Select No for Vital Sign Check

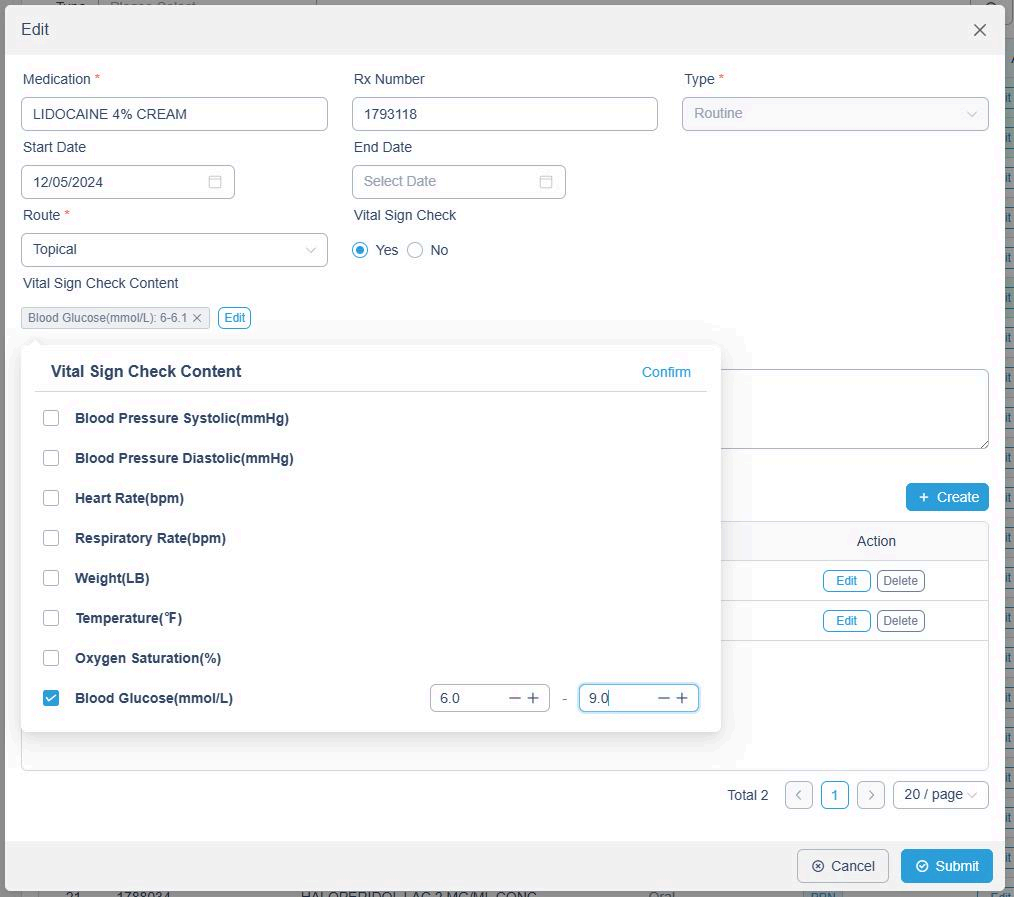[x=415, y=250]
